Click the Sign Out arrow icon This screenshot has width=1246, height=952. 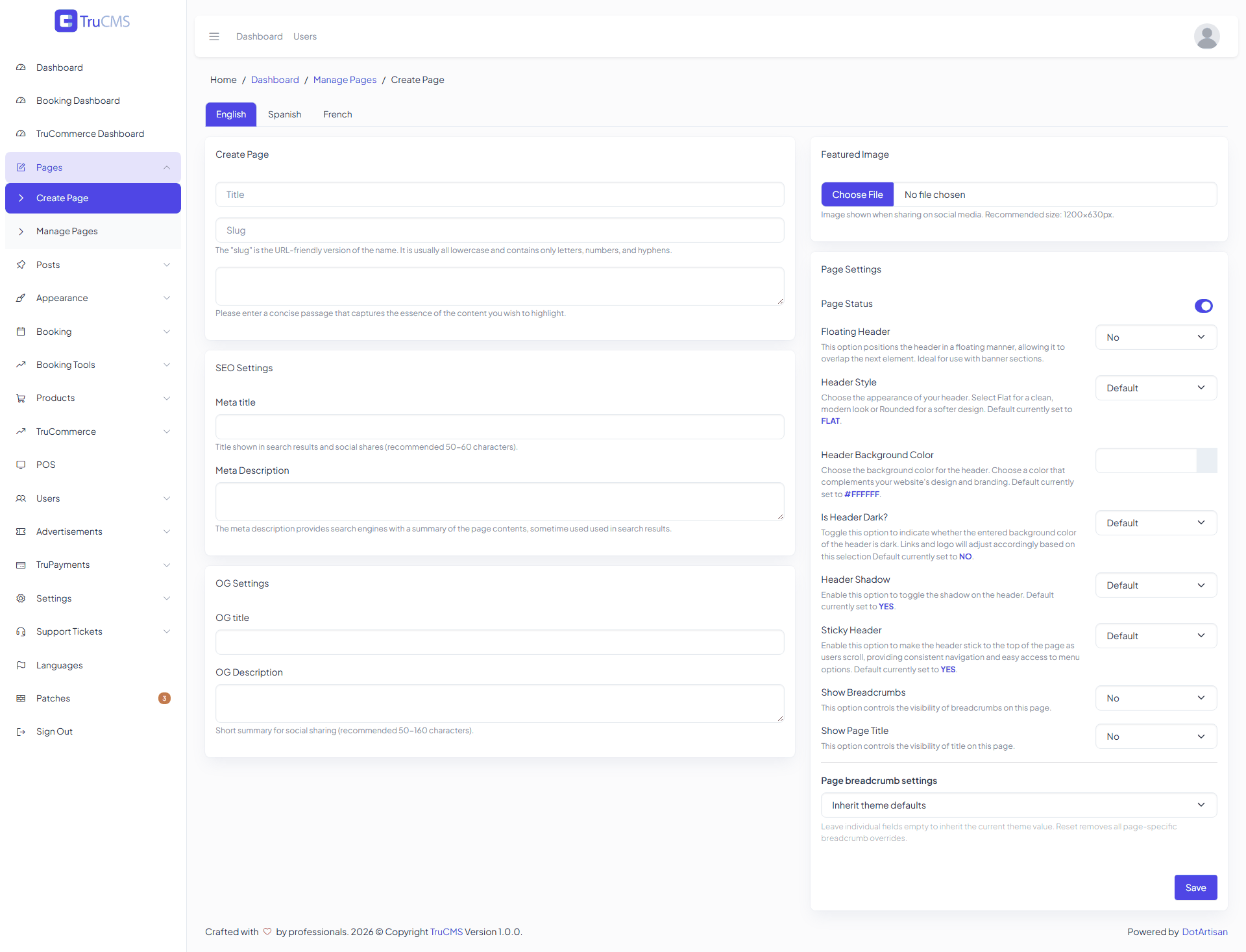21,731
